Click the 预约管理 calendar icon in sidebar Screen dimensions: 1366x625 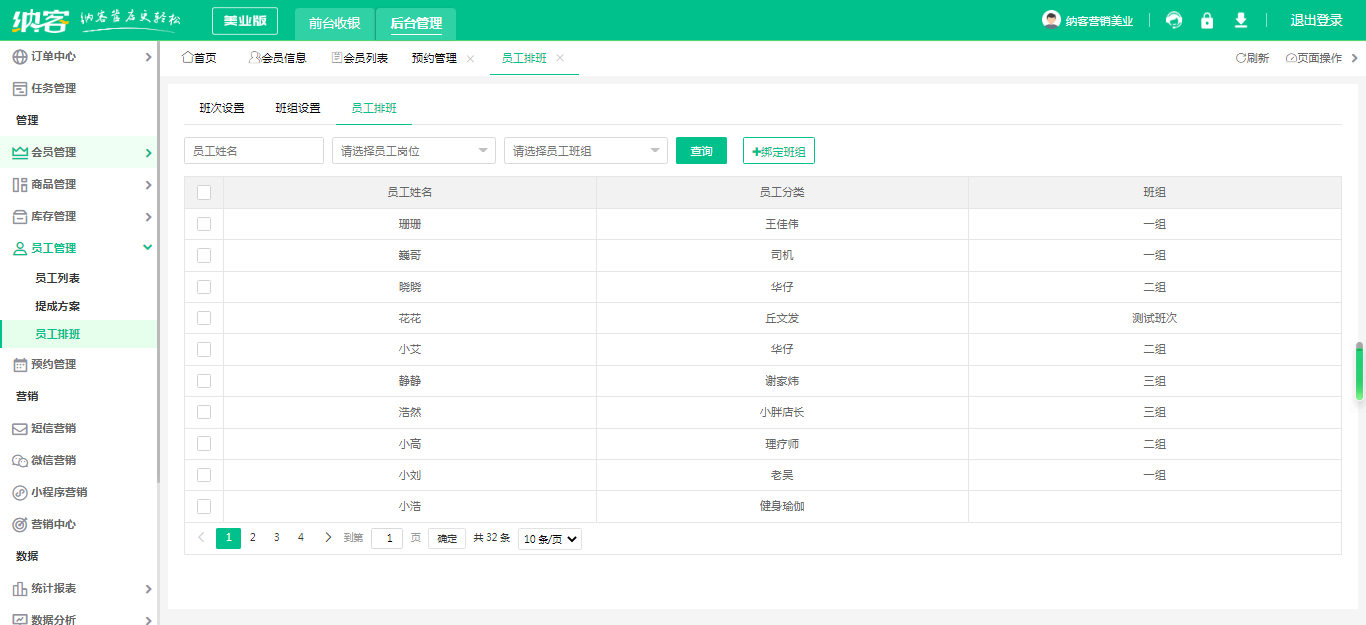click(20, 365)
